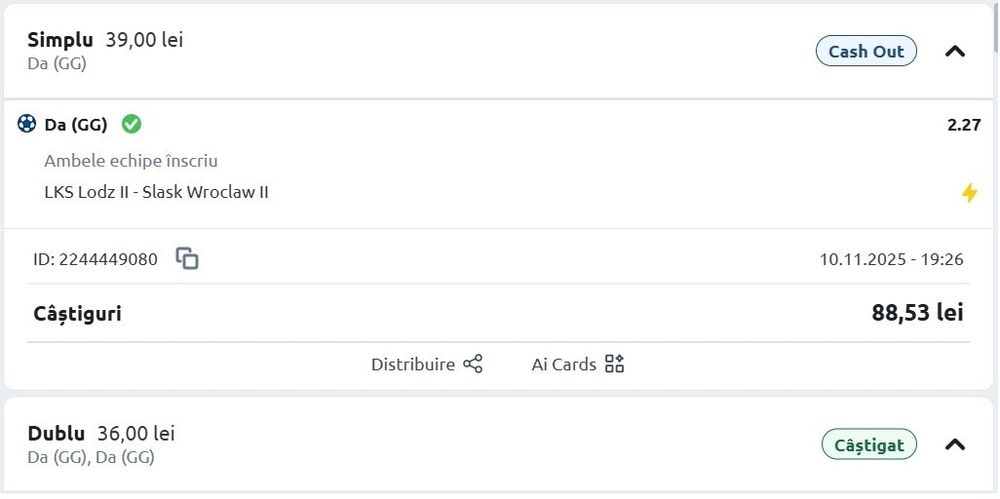This screenshot has height=499, width=1000.
Task: Collapse the Dublu bet with its chevron
Action: point(955,444)
